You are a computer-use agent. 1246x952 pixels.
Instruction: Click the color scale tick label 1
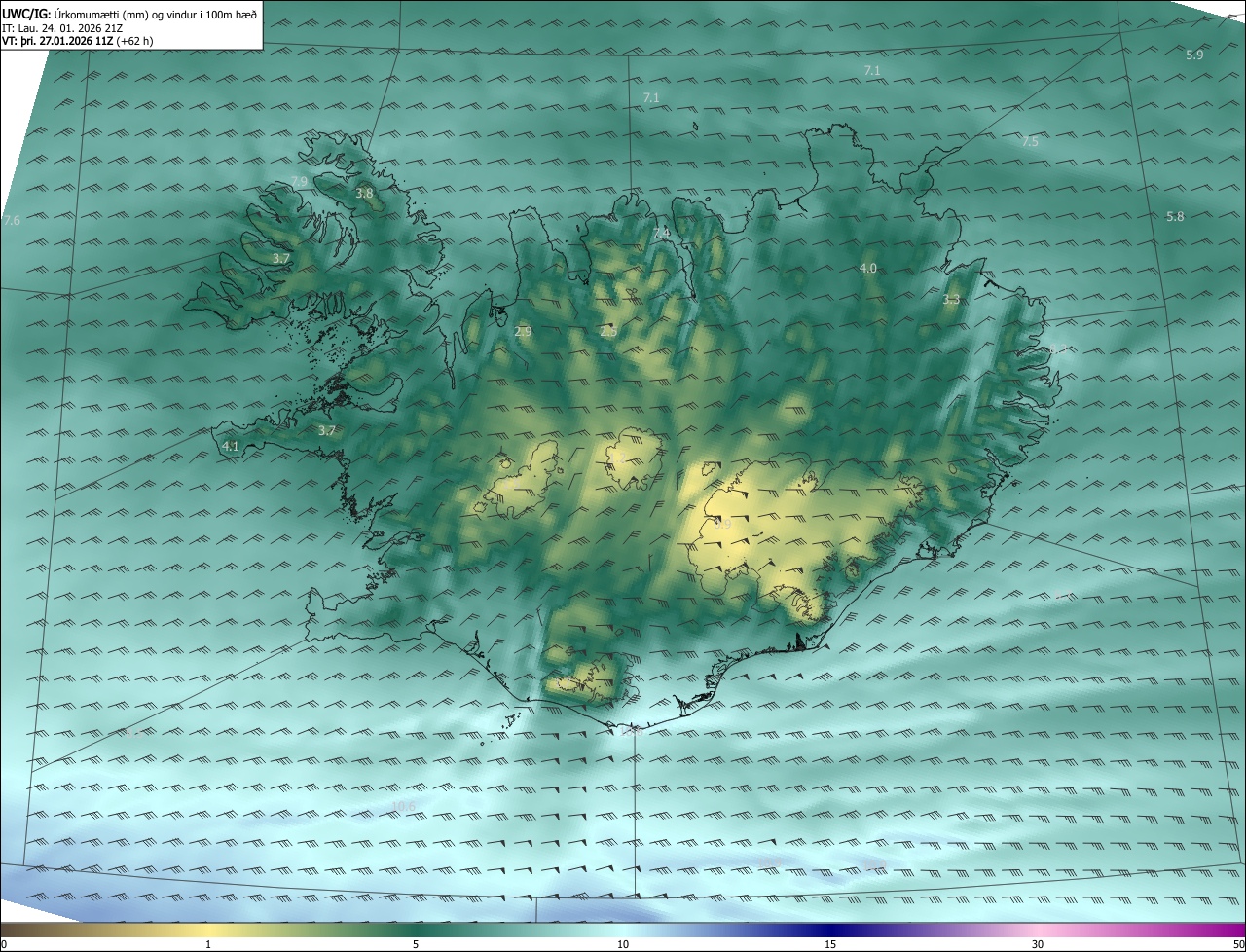208,944
